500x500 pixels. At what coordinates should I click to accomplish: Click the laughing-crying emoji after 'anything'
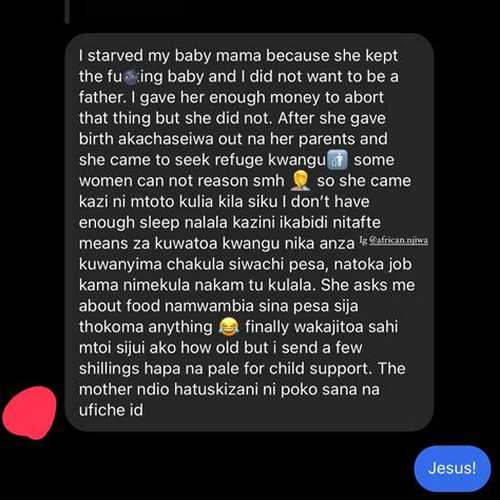229,327
